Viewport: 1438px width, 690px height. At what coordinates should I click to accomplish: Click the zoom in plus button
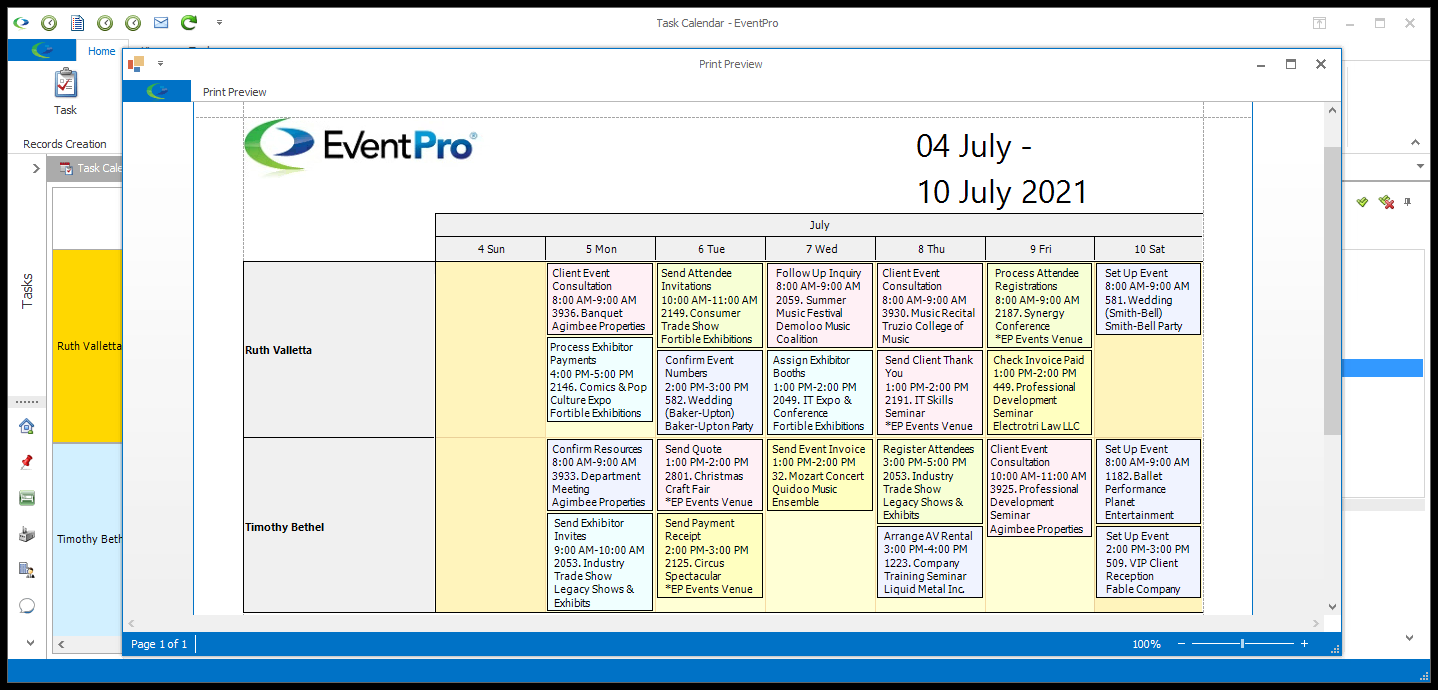[x=1304, y=644]
